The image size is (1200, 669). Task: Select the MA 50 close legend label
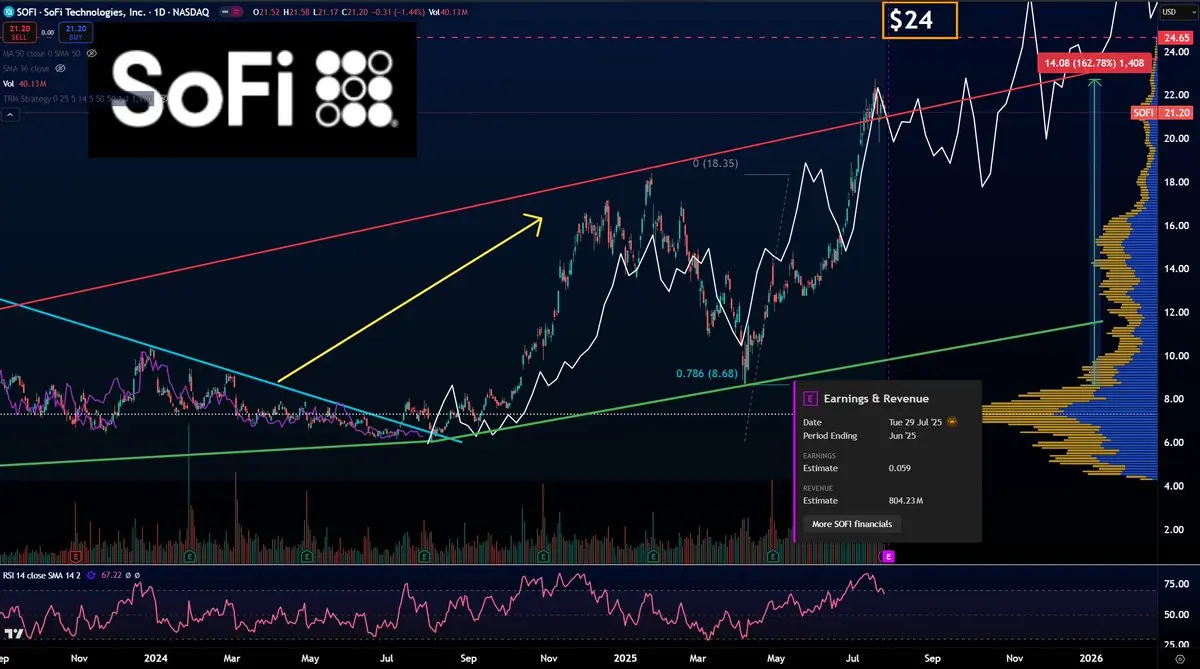(x=43, y=52)
